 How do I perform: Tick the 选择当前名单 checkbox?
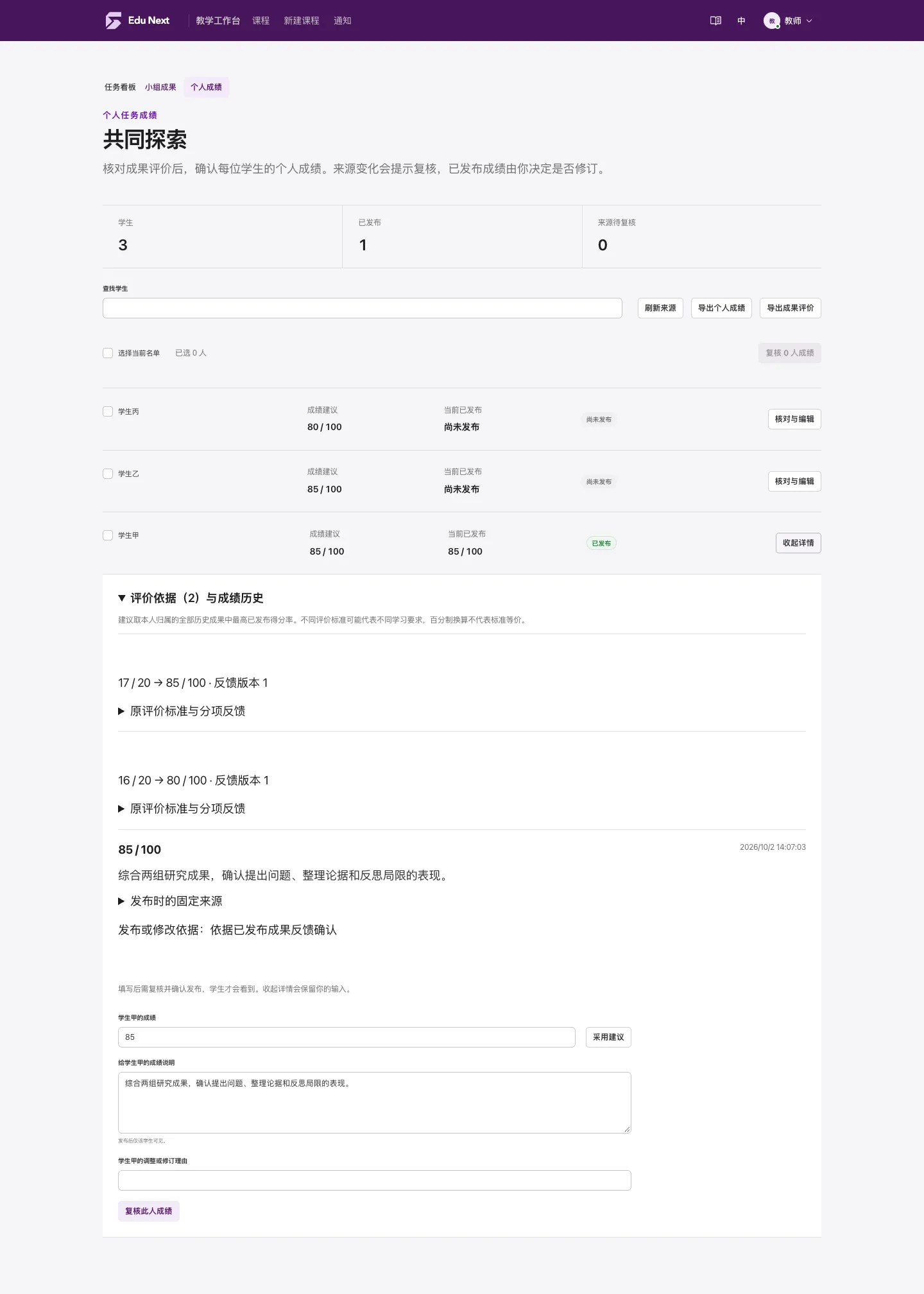coord(108,353)
